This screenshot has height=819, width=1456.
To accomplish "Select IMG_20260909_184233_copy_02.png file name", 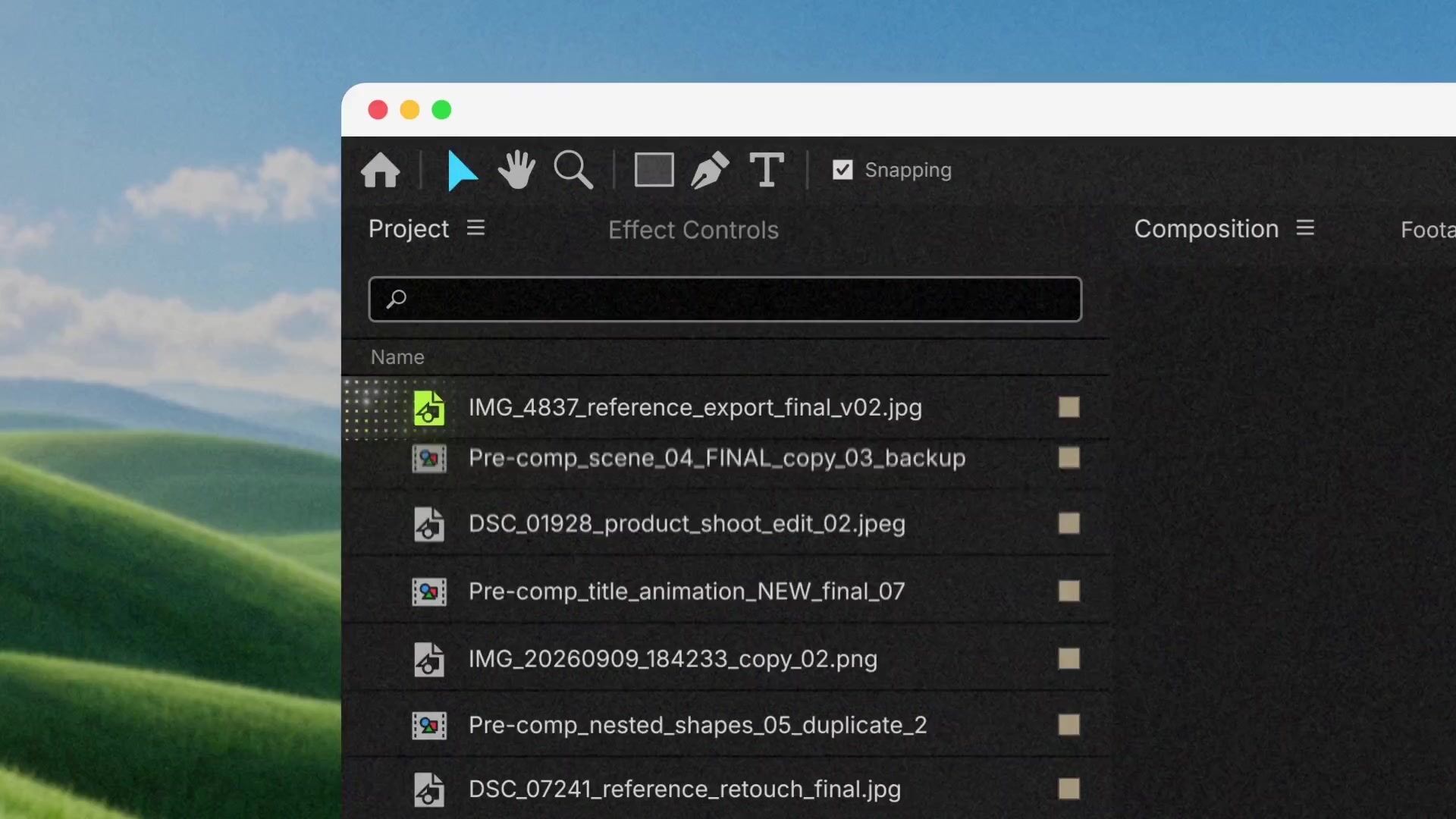I will [x=673, y=660].
